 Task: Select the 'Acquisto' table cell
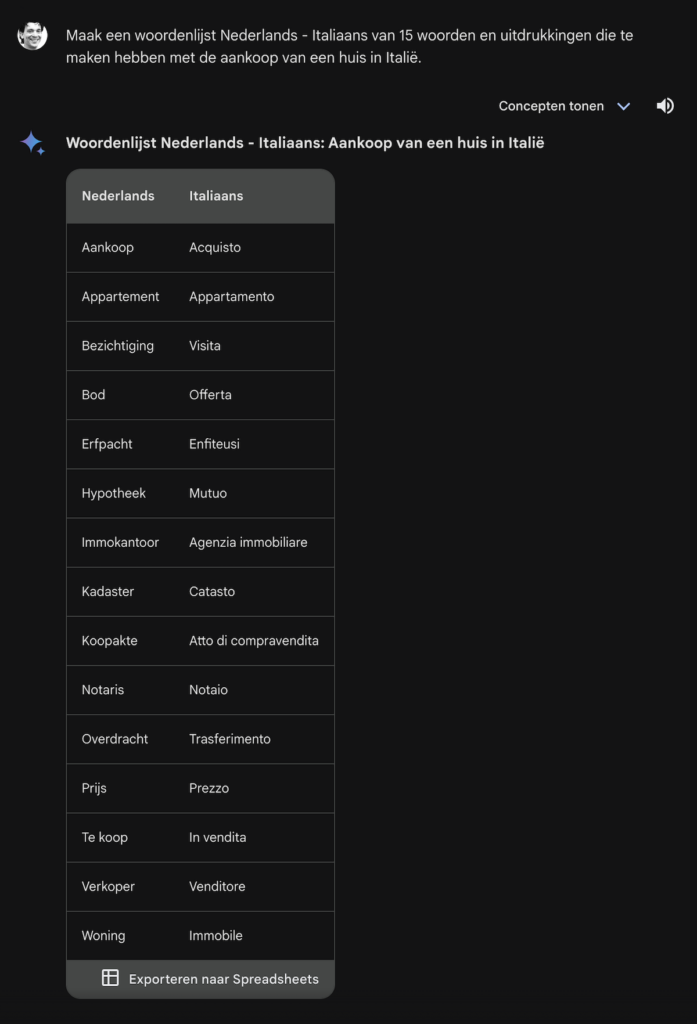coord(215,247)
